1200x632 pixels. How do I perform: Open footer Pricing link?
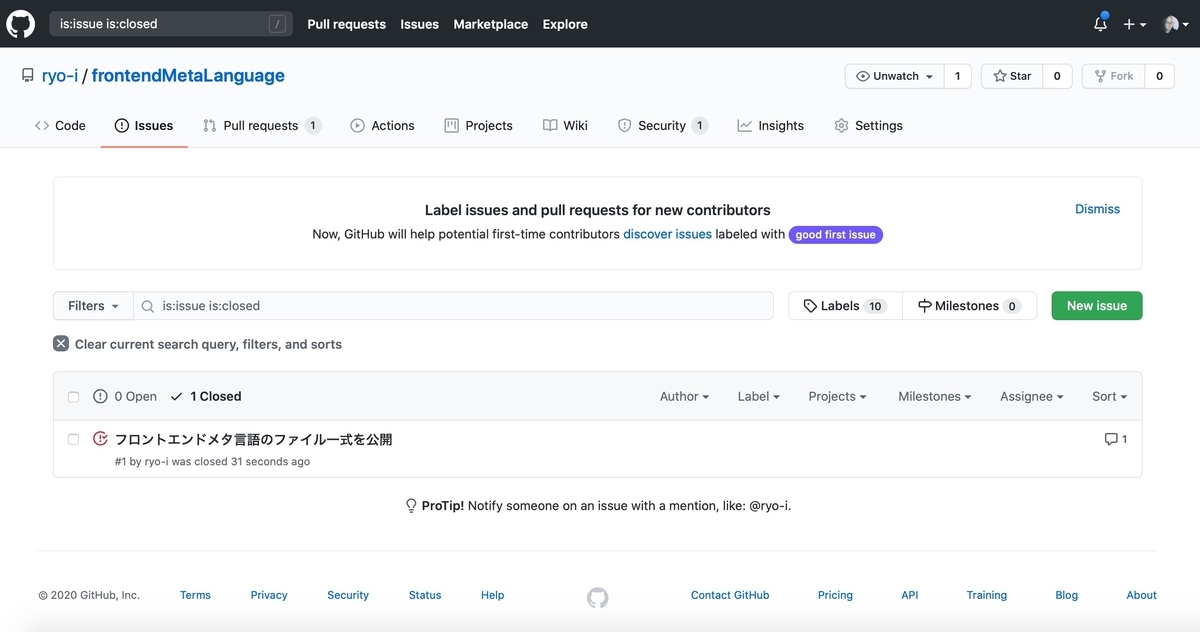click(x=835, y=595)
